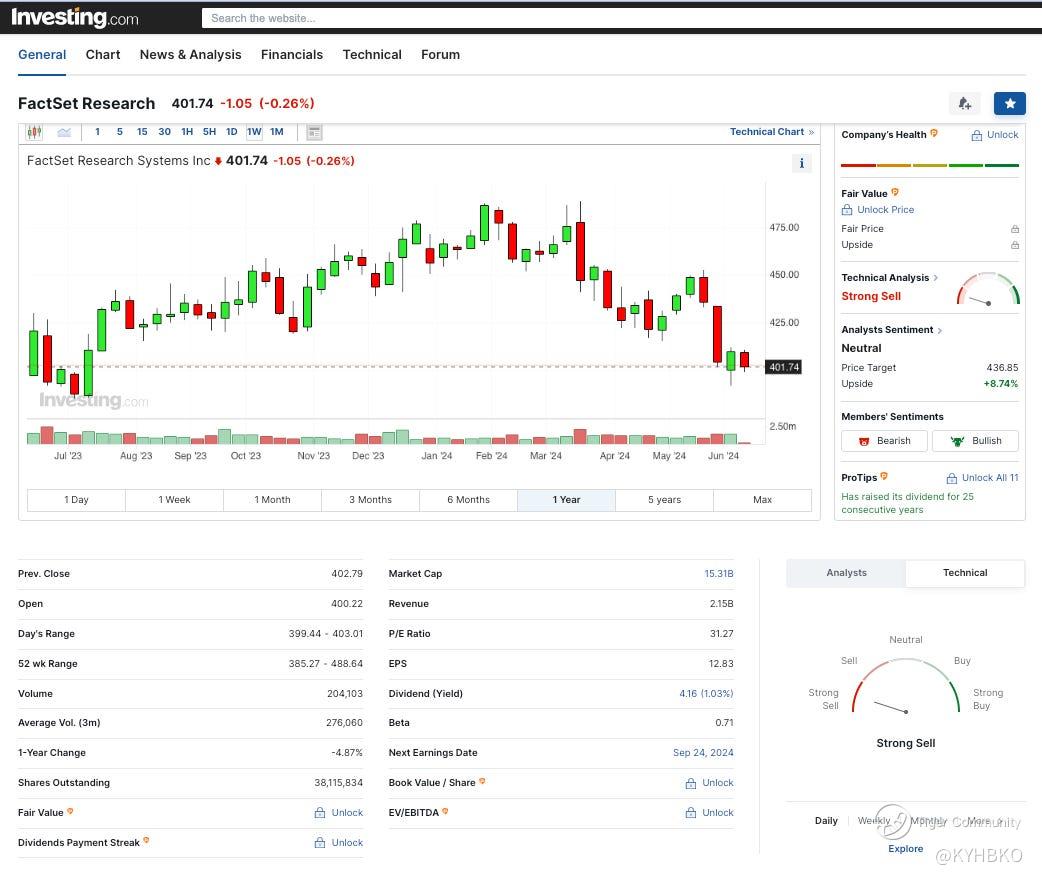Click the chart info icon
The width and height of the screenshot is (1042, 879).
click(x=801, y=163)
